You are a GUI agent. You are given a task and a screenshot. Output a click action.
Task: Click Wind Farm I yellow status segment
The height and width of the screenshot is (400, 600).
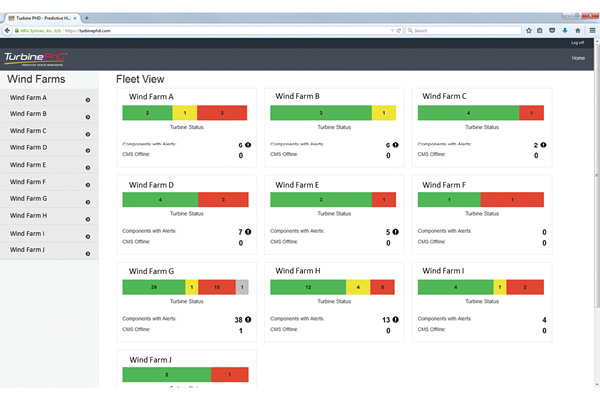500,287
